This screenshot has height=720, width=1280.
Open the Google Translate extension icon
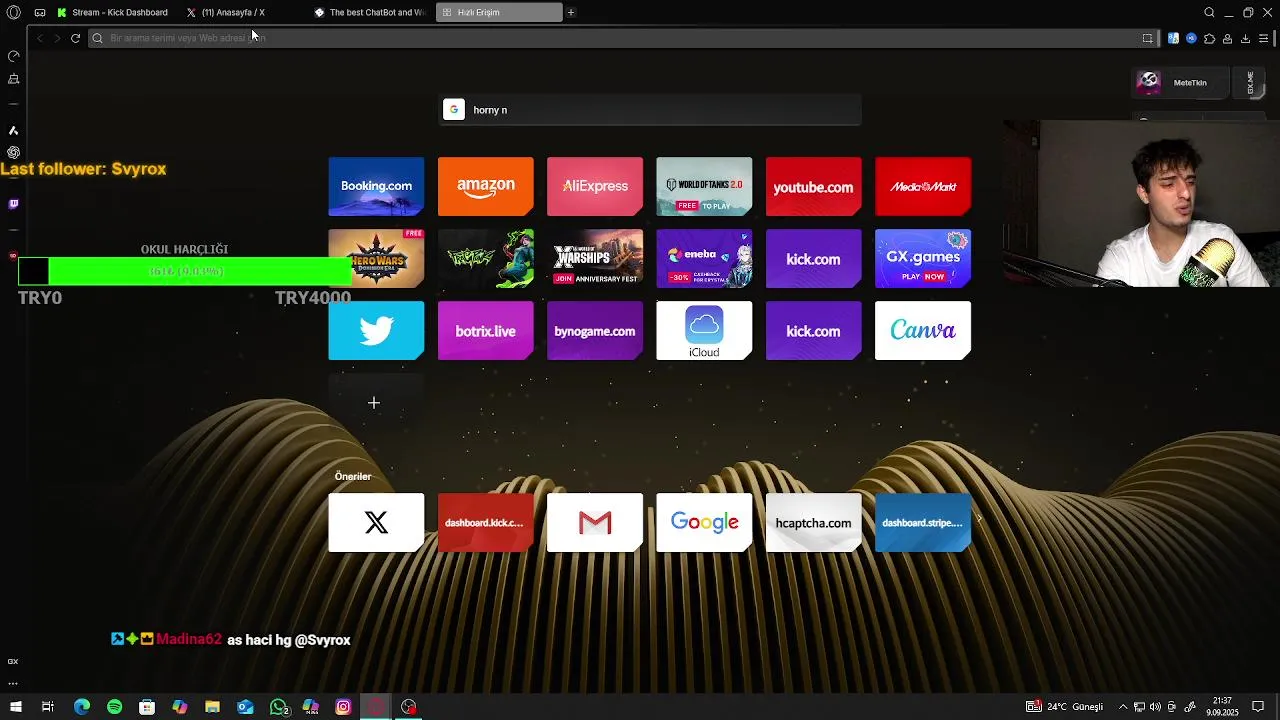pyautogui.click(x=1173, y=38)
